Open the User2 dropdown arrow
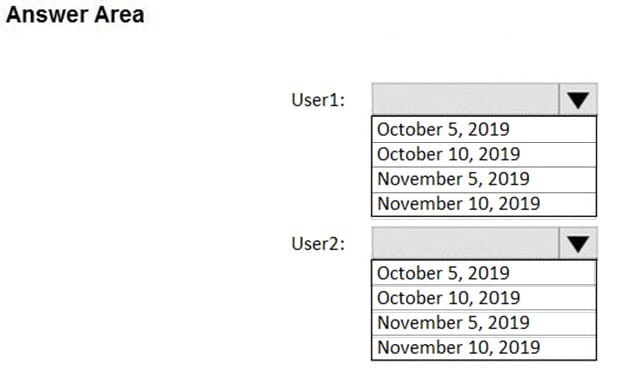This screenshot has height=389, width=623. pos(578,243)
